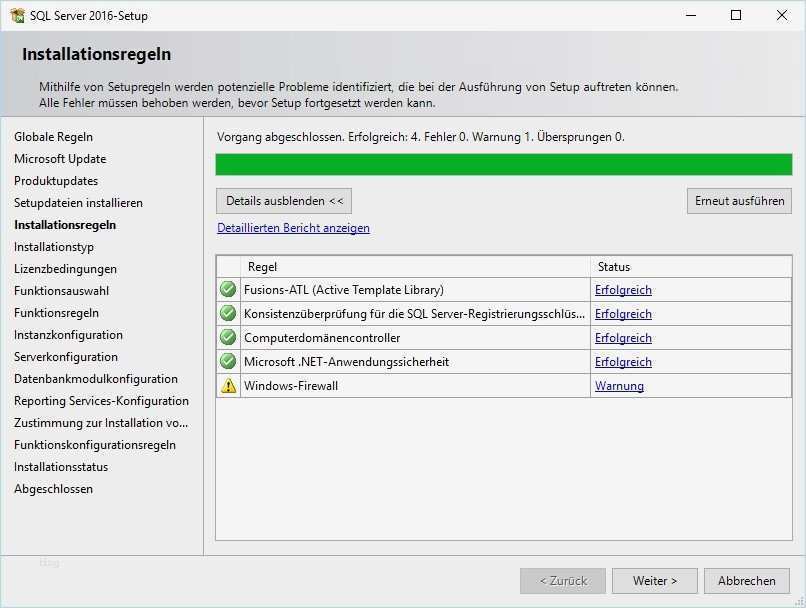Minimize the SQL Server 2016-Setup window

pyautogui.click(x=691, y=15)
